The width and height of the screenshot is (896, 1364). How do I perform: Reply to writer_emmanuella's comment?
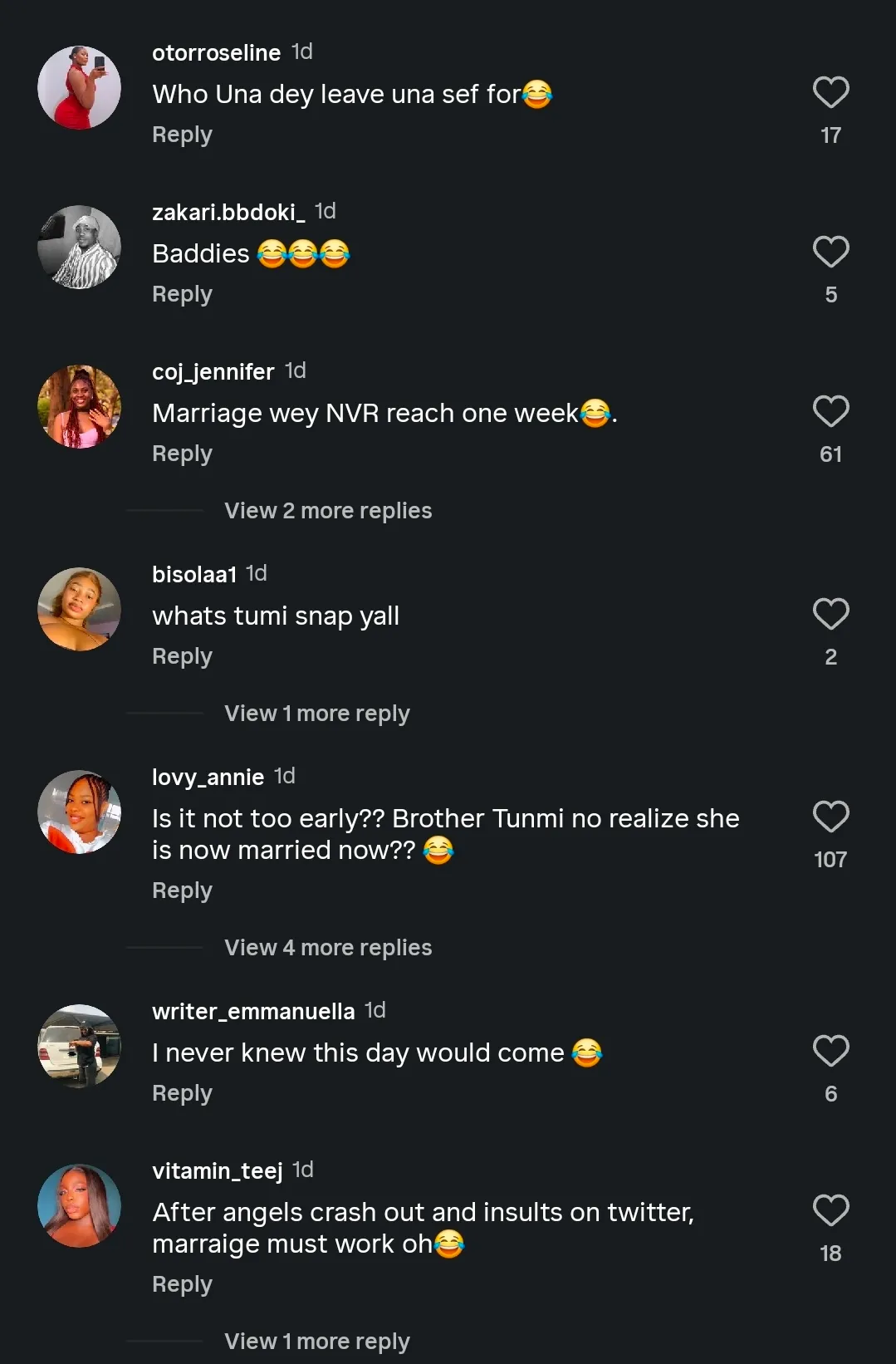click(x=182, y=1093)
